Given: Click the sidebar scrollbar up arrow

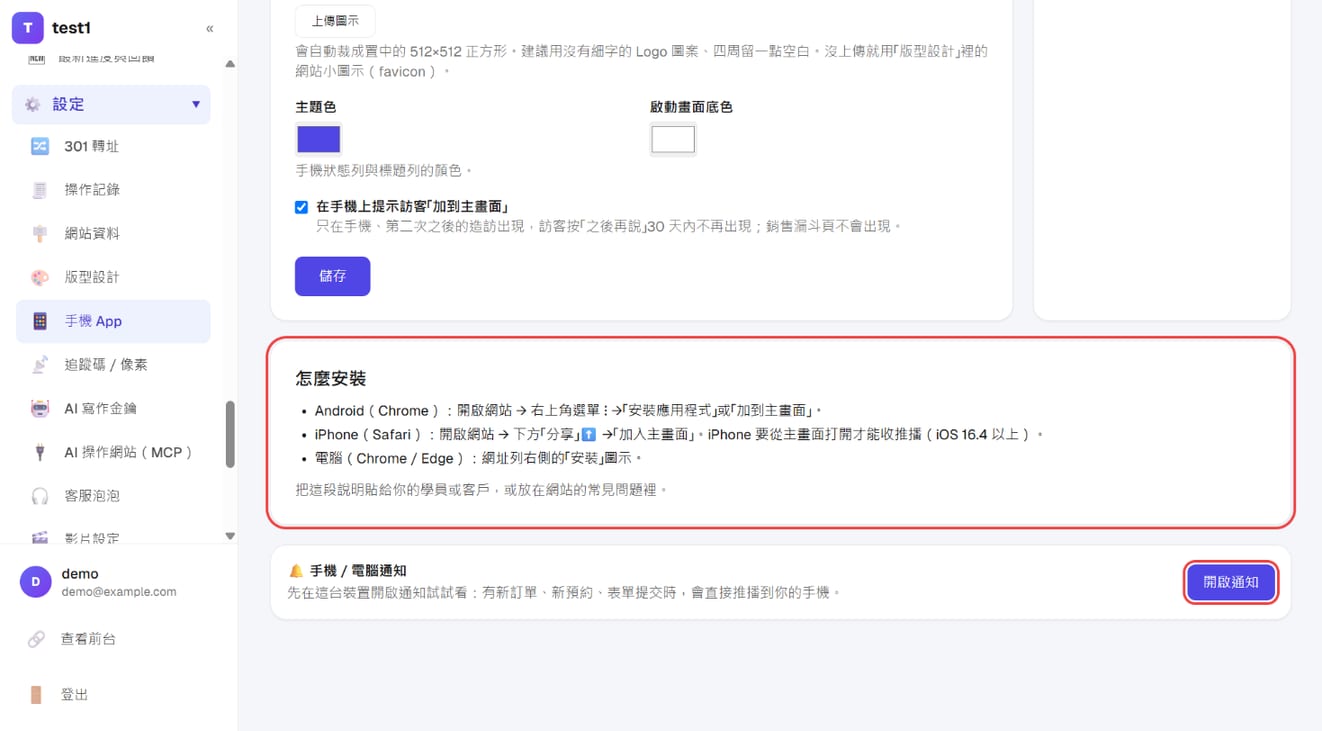Looking at the screenshot, I should (230, 64).
